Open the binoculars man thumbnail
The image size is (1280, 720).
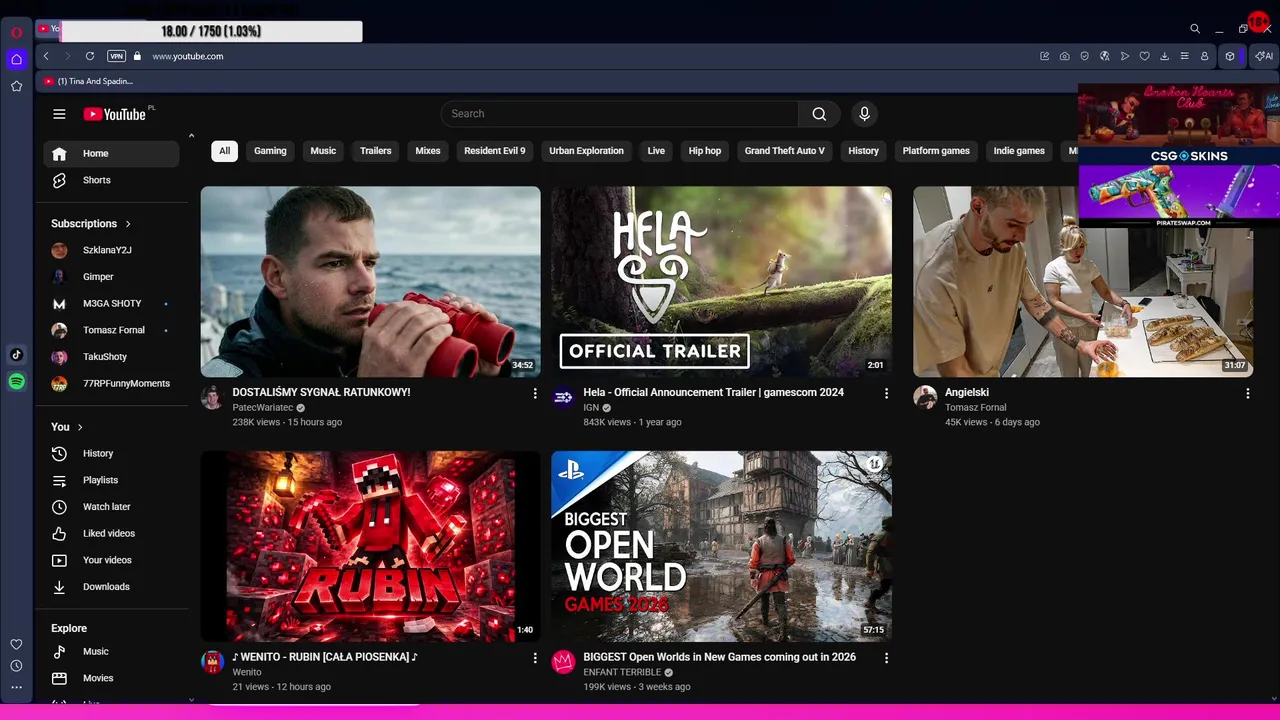(370, 282)
